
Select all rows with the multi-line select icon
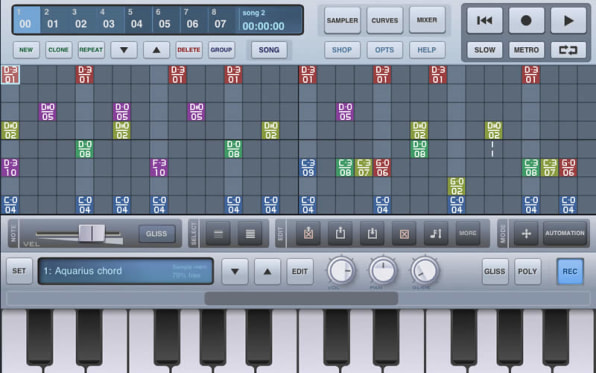250,233
